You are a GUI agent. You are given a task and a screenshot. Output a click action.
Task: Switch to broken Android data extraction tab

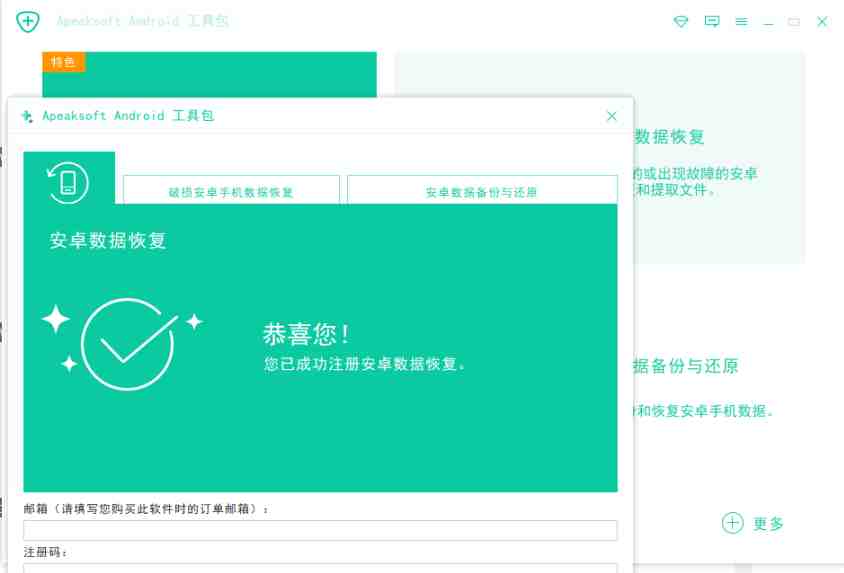click(231, 190)
